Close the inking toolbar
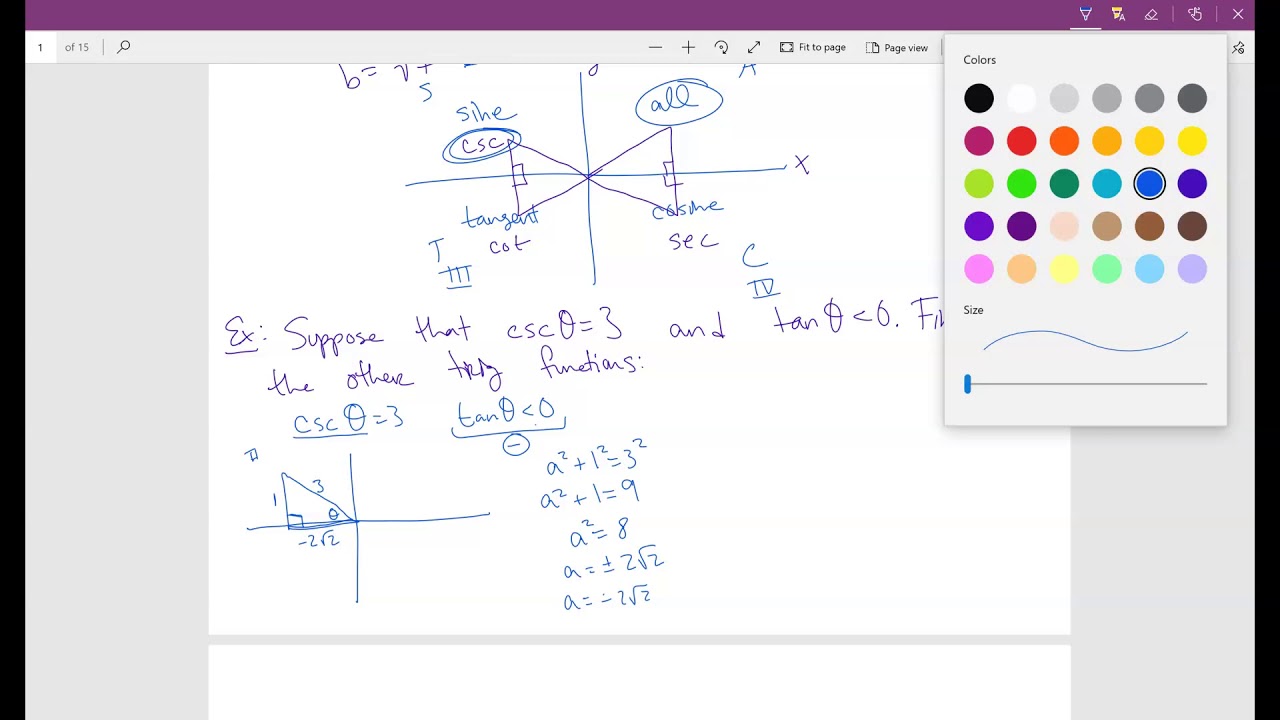The height and width of the screenshot is (720, 1280). point(1238,14)
